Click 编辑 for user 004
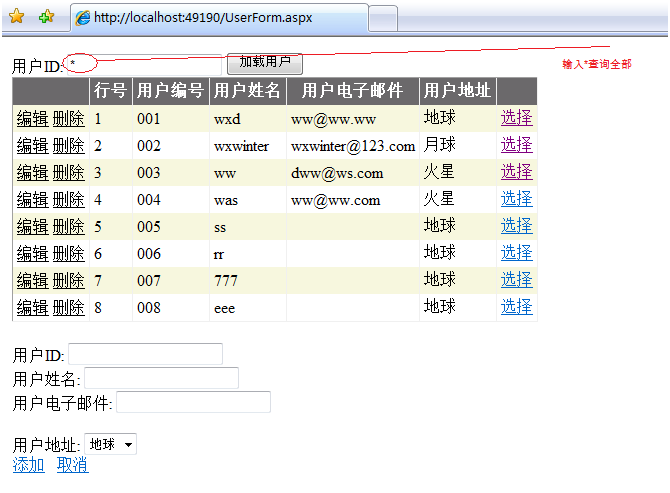Image resolution: width=670 pixels, height=493 pixels. point(32,200)
